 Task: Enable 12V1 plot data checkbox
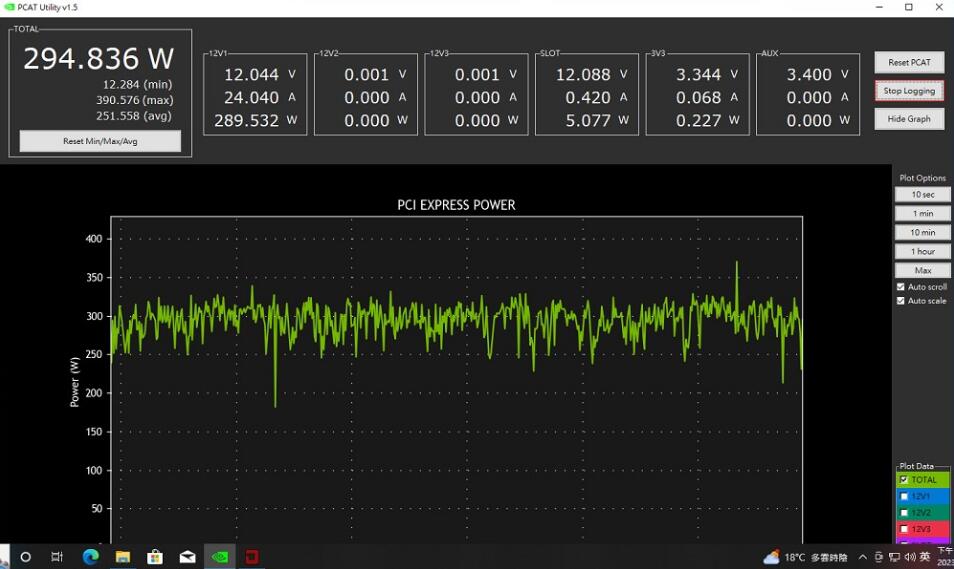[904, 496]
